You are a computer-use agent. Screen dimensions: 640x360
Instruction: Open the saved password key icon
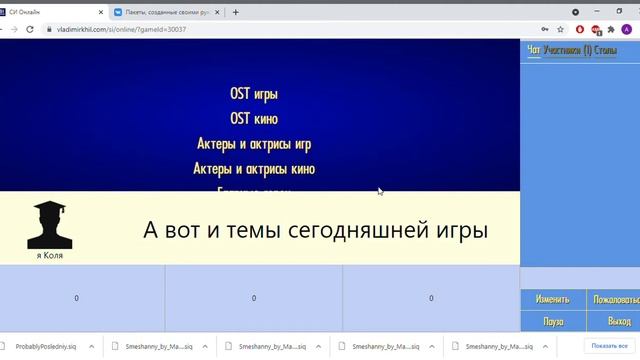pyautogui.click(x=545, y=29)
